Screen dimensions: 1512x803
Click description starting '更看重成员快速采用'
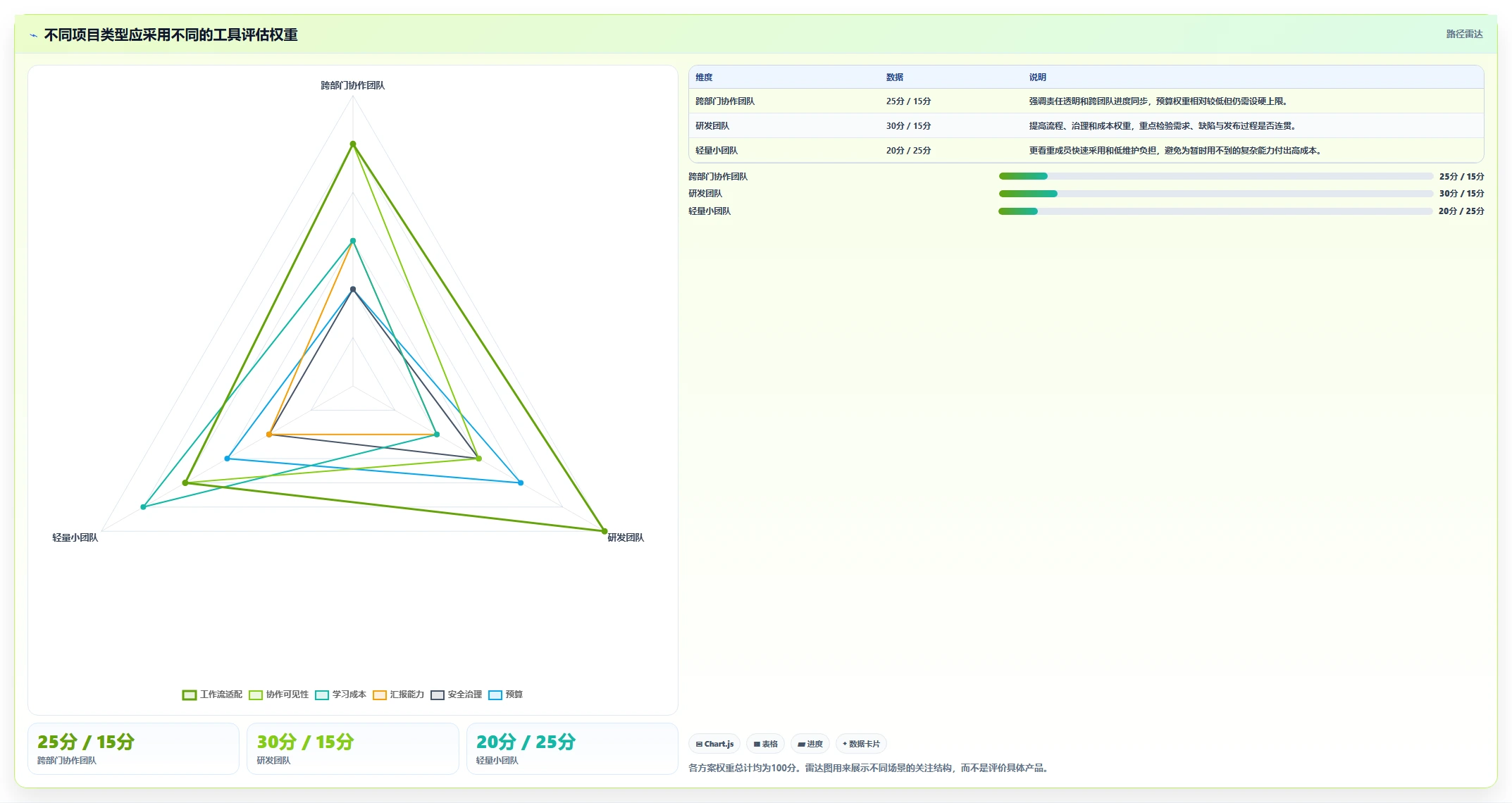click(1177, 151)
